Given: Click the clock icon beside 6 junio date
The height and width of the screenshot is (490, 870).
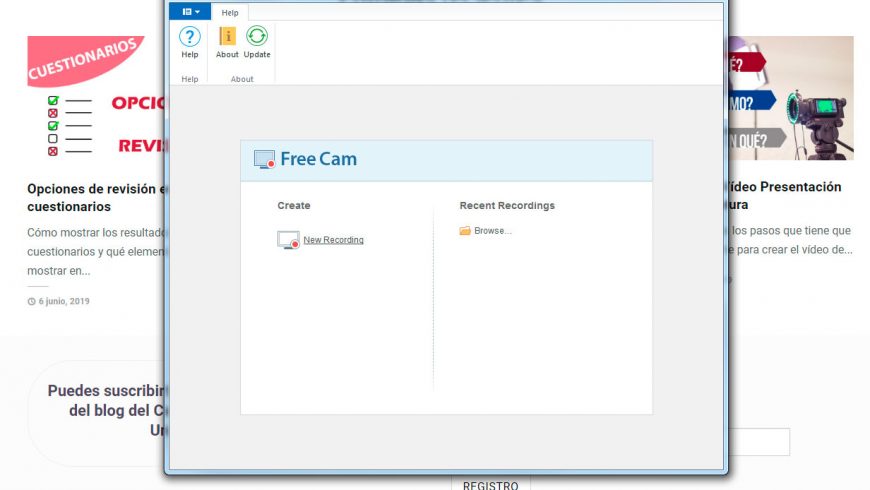Looking at the screenshot, I should 32,301.
